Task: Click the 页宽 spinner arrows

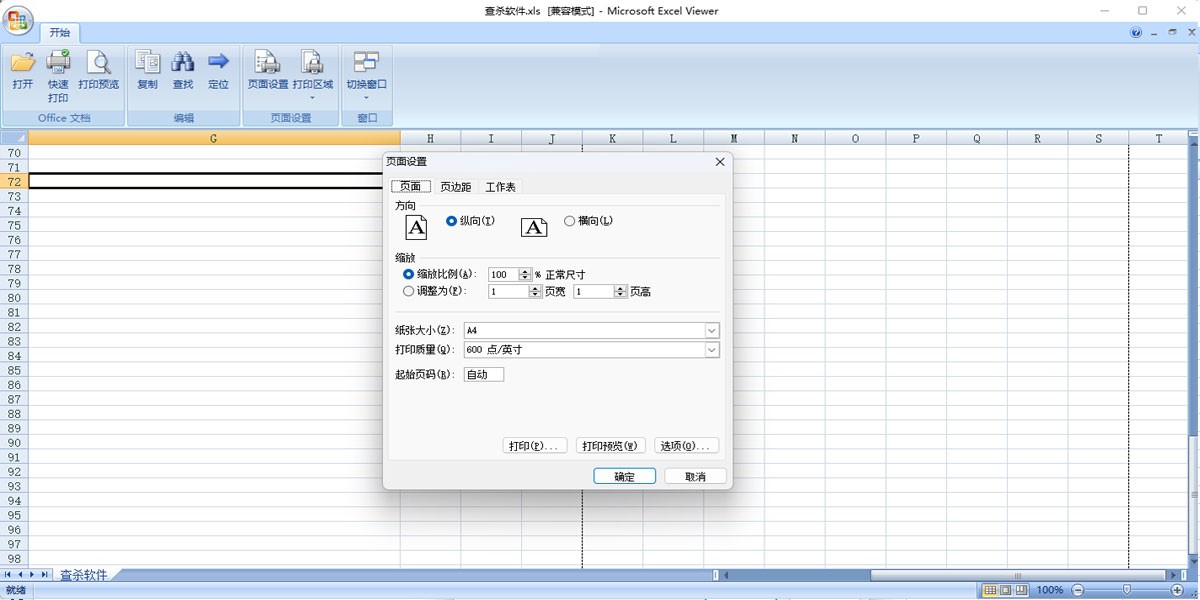Action: 535,291
